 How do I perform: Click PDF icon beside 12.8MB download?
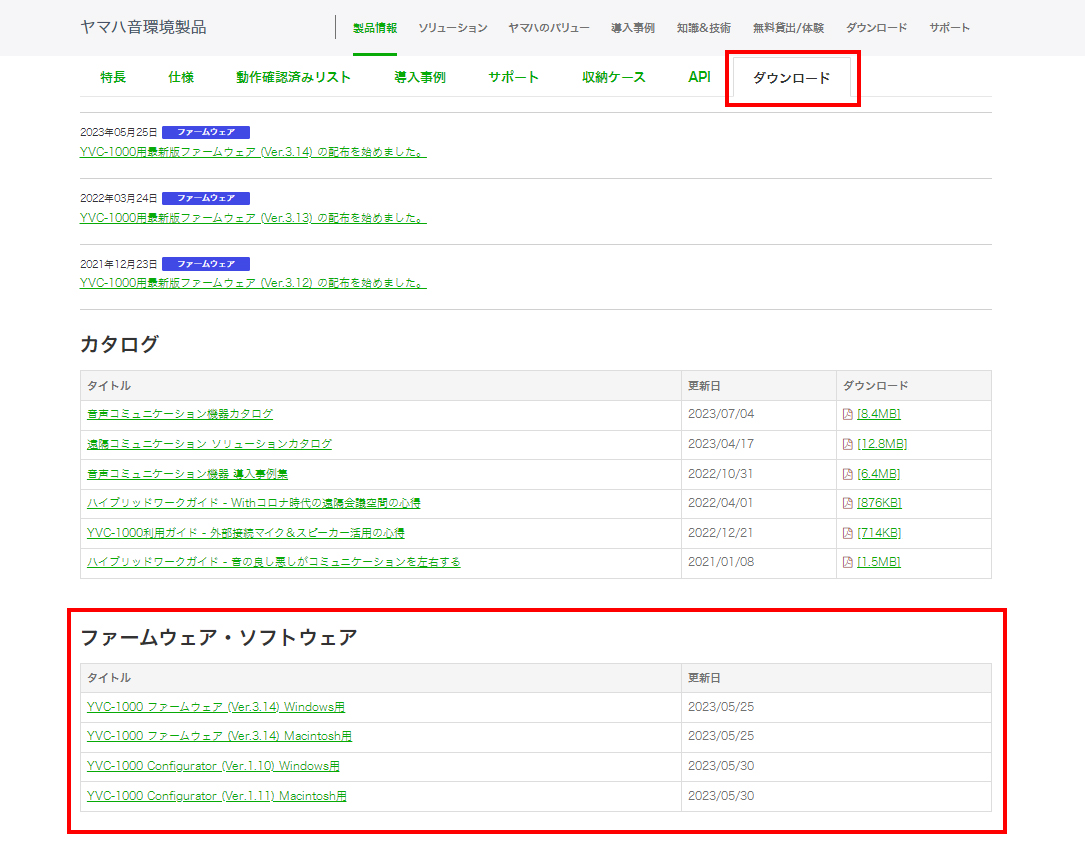848,444
